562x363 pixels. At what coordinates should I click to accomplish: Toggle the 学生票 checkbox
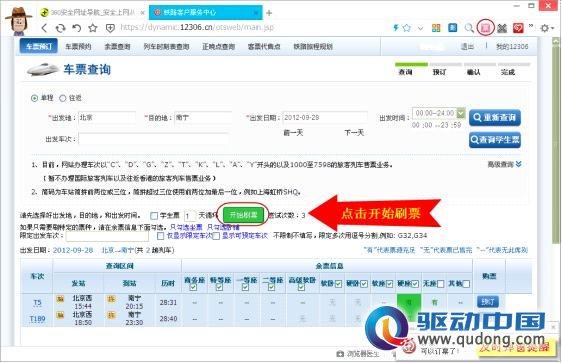[x=154, y=216]
